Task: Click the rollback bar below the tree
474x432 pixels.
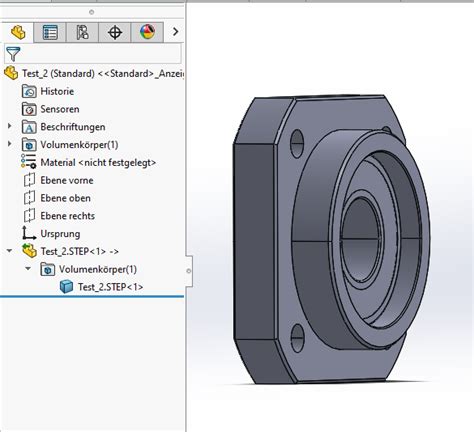Action: coord(92,296)
